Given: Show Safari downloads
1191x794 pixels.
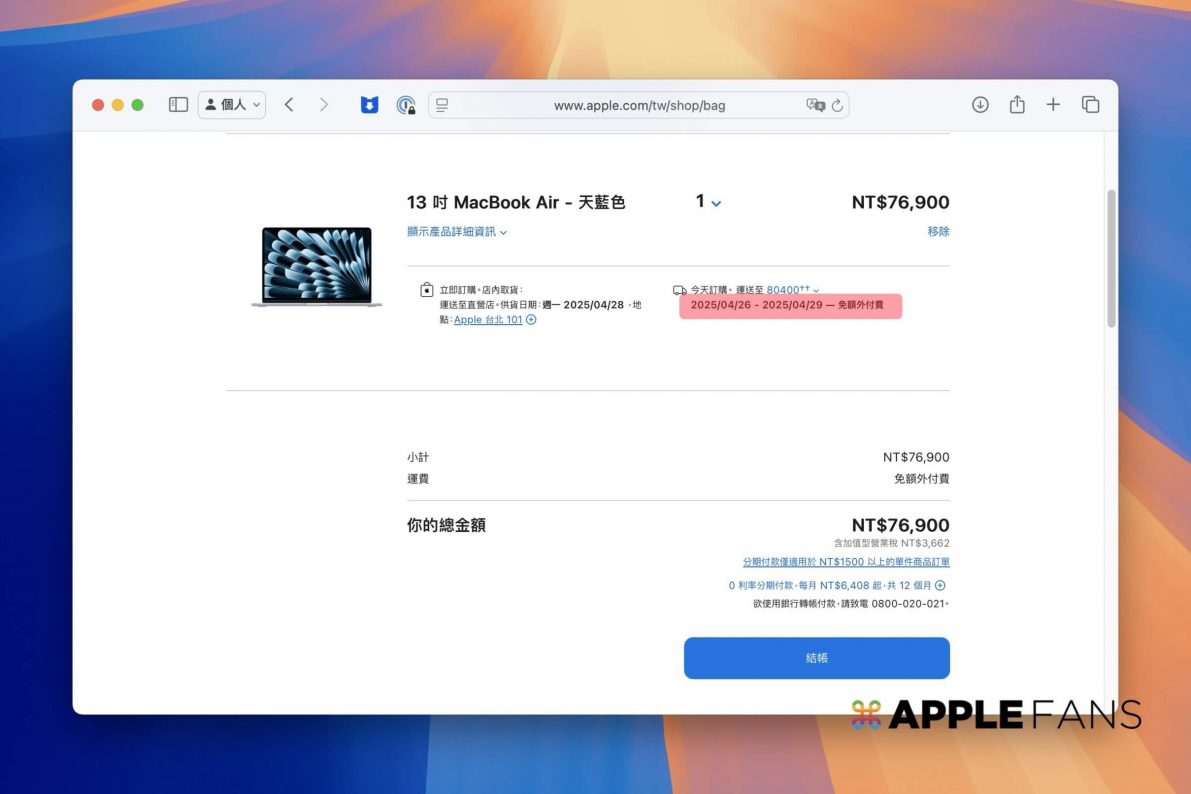Looking at the screenshot, I should point(980,105).
